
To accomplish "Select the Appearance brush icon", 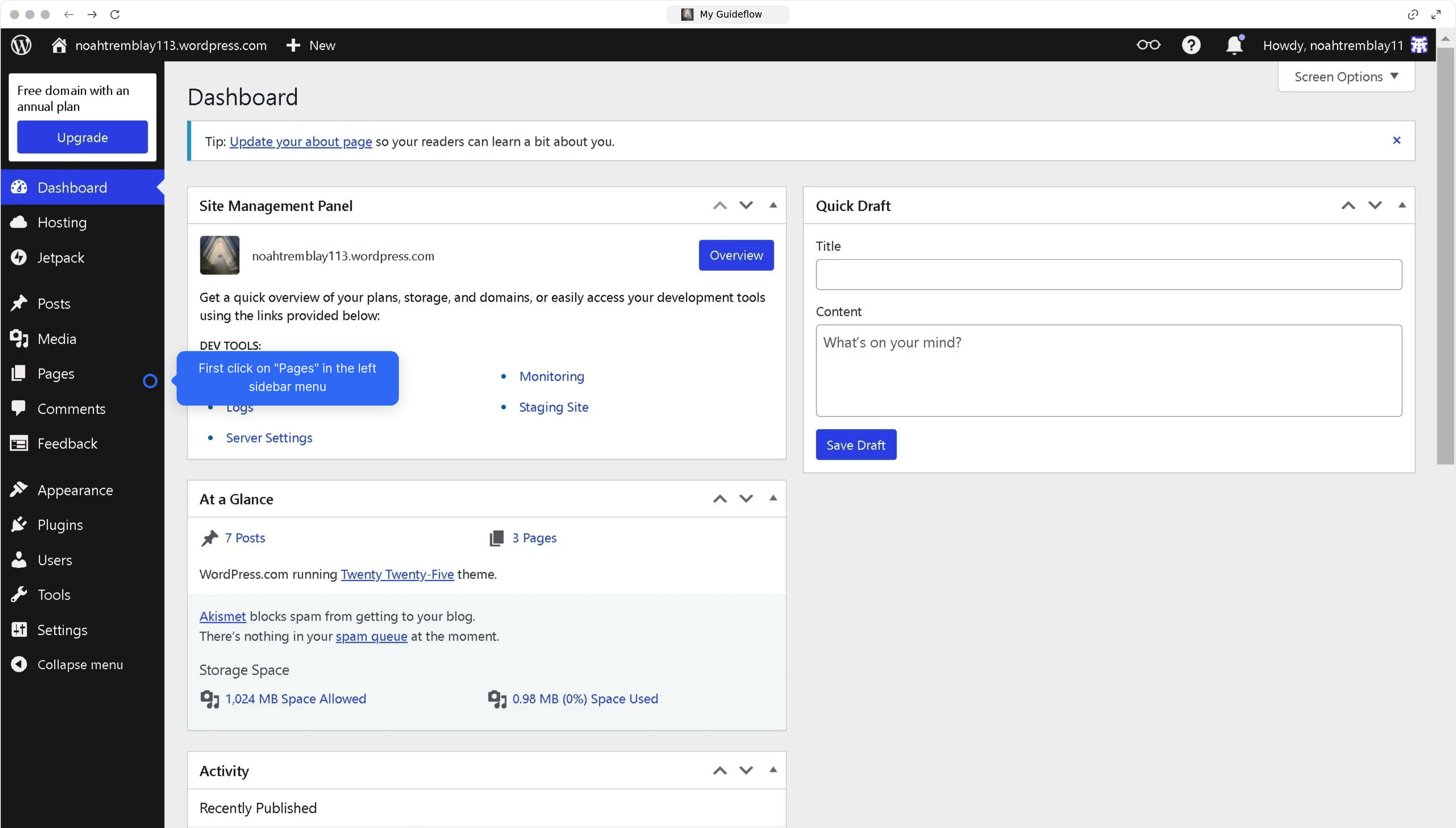I will pyautogui.click(x=19, y=490).
